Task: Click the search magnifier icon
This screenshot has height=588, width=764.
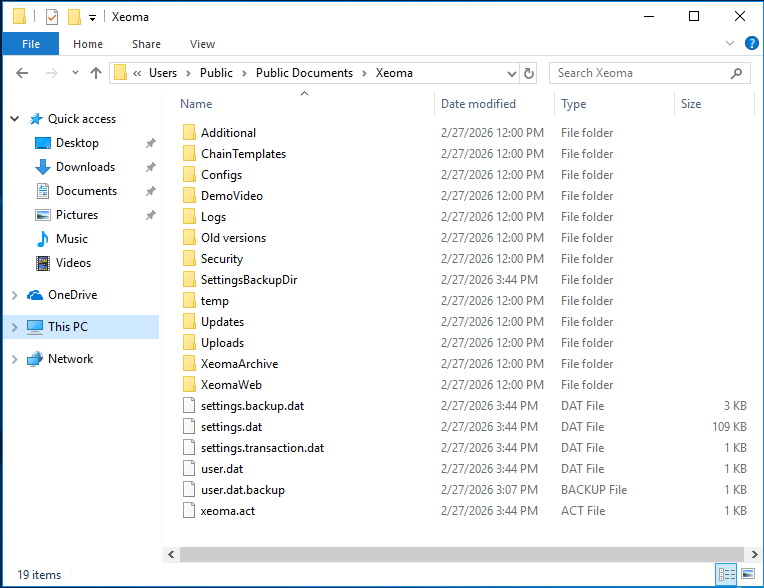Action: (x=737, y=73)
